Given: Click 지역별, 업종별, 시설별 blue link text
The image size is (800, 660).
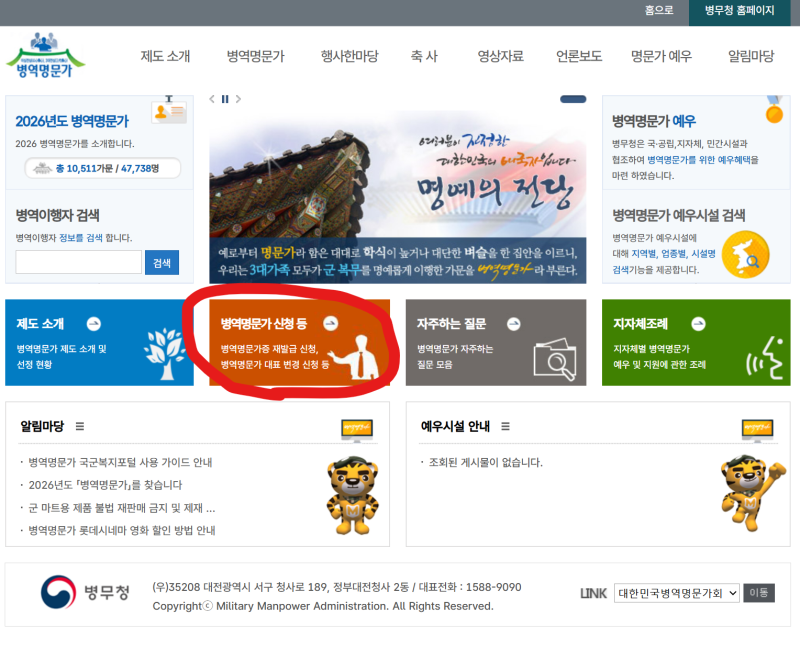Looking at the screenshot, I should (x=673, y=253).
